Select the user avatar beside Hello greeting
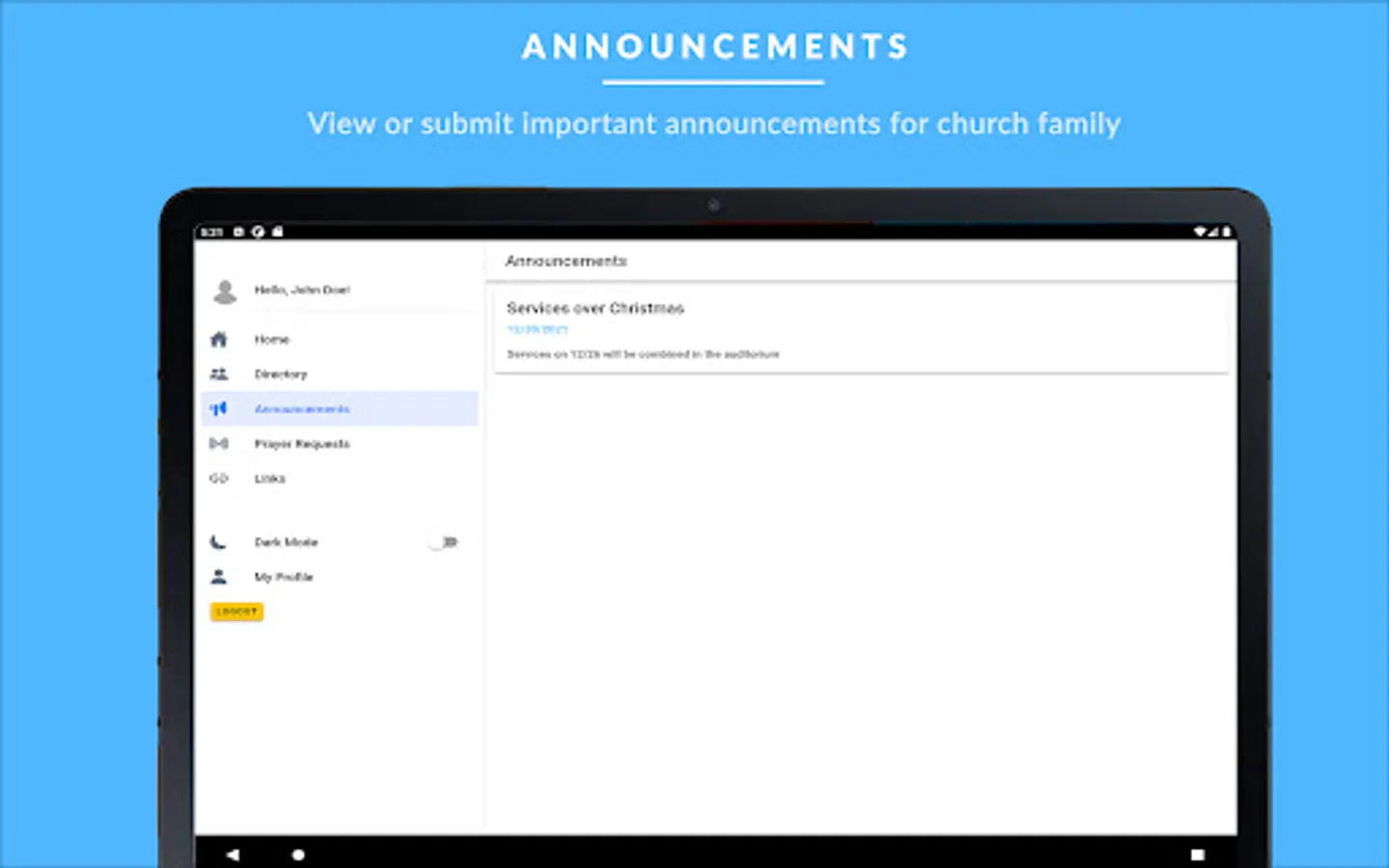 tap(225, 290)
